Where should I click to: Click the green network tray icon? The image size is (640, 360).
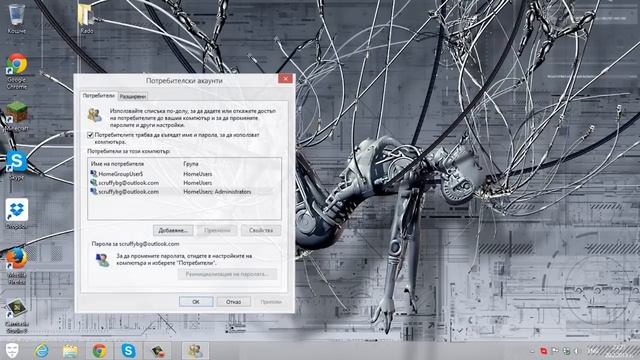point(566,351)
